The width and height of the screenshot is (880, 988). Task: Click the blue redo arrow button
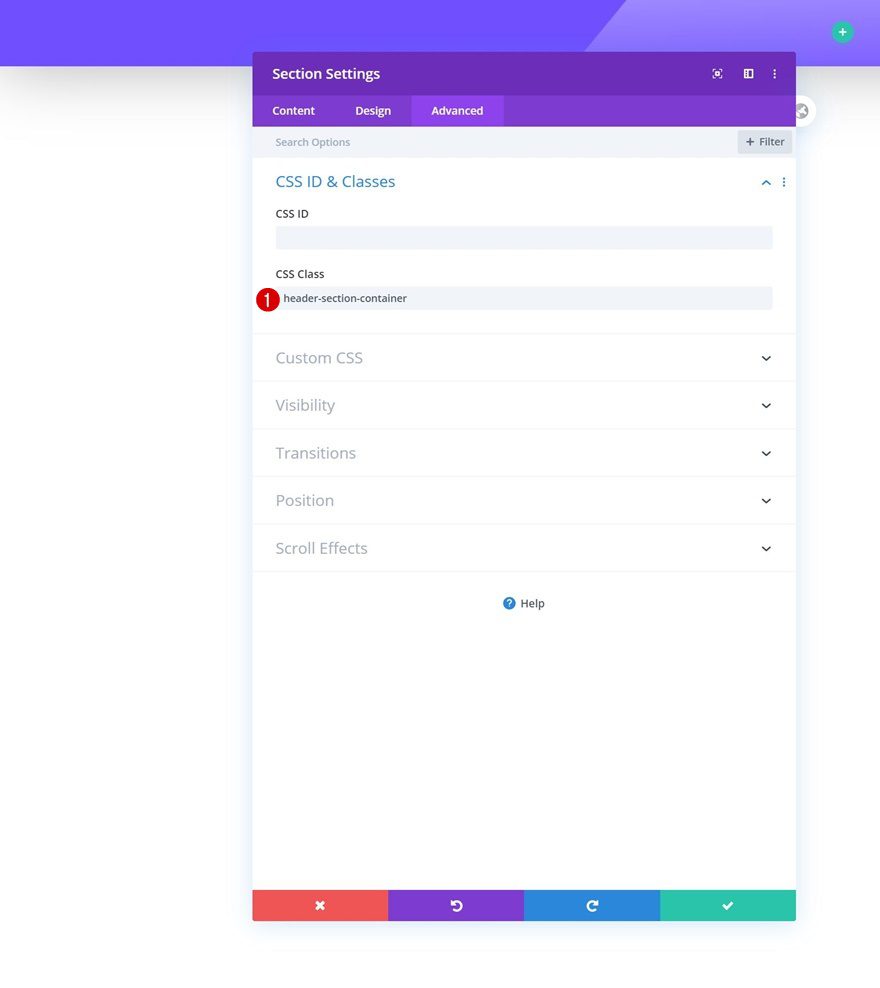(592, 905)
